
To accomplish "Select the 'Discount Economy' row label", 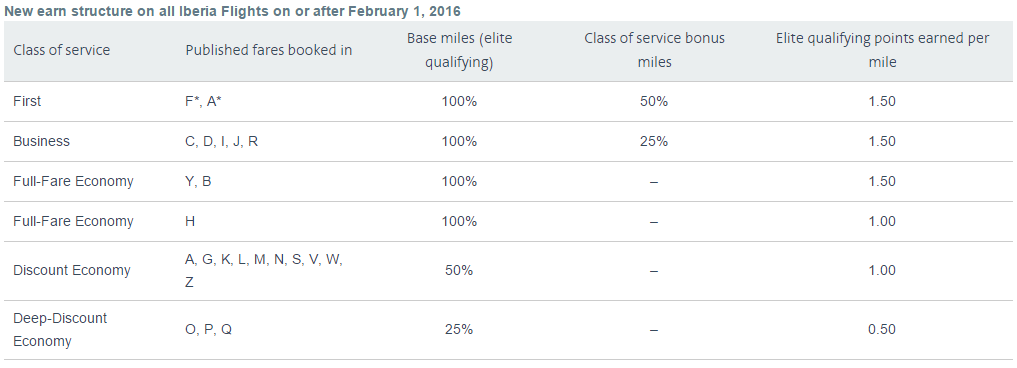I will coord(72,271).
